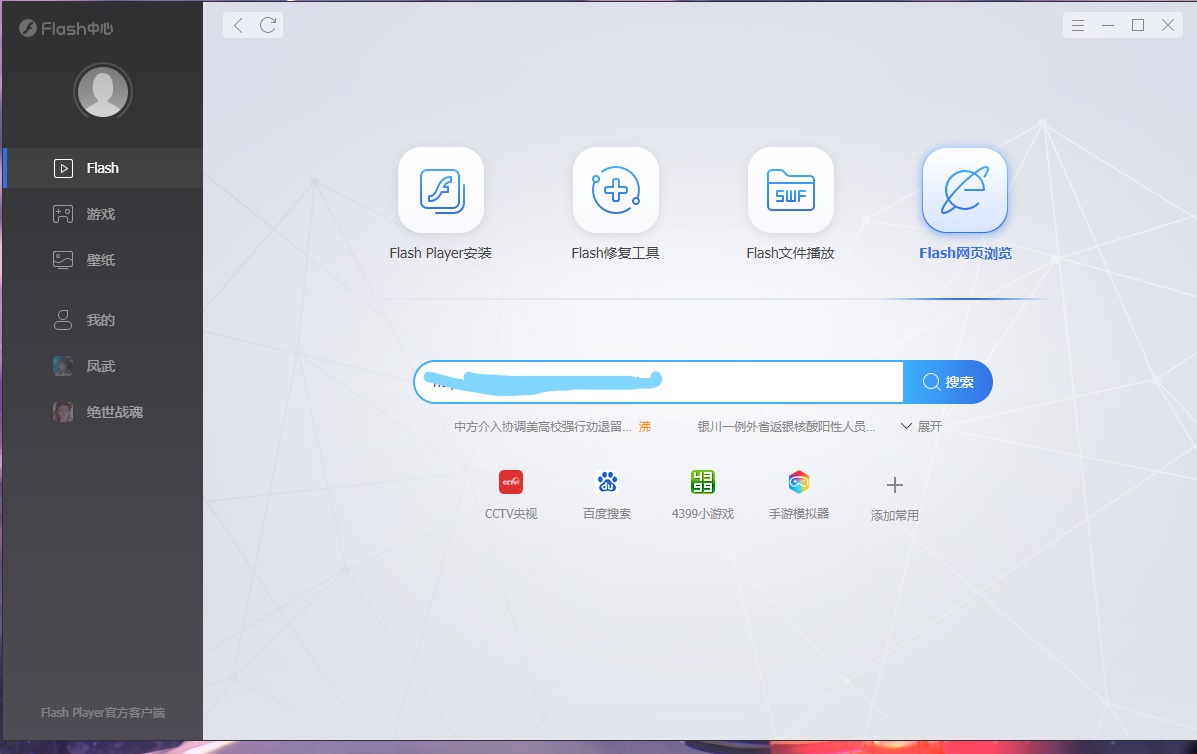Open CCTV央视 shortcut
This screenshot has height=754, width=1197.
click(x=511, y=495)
